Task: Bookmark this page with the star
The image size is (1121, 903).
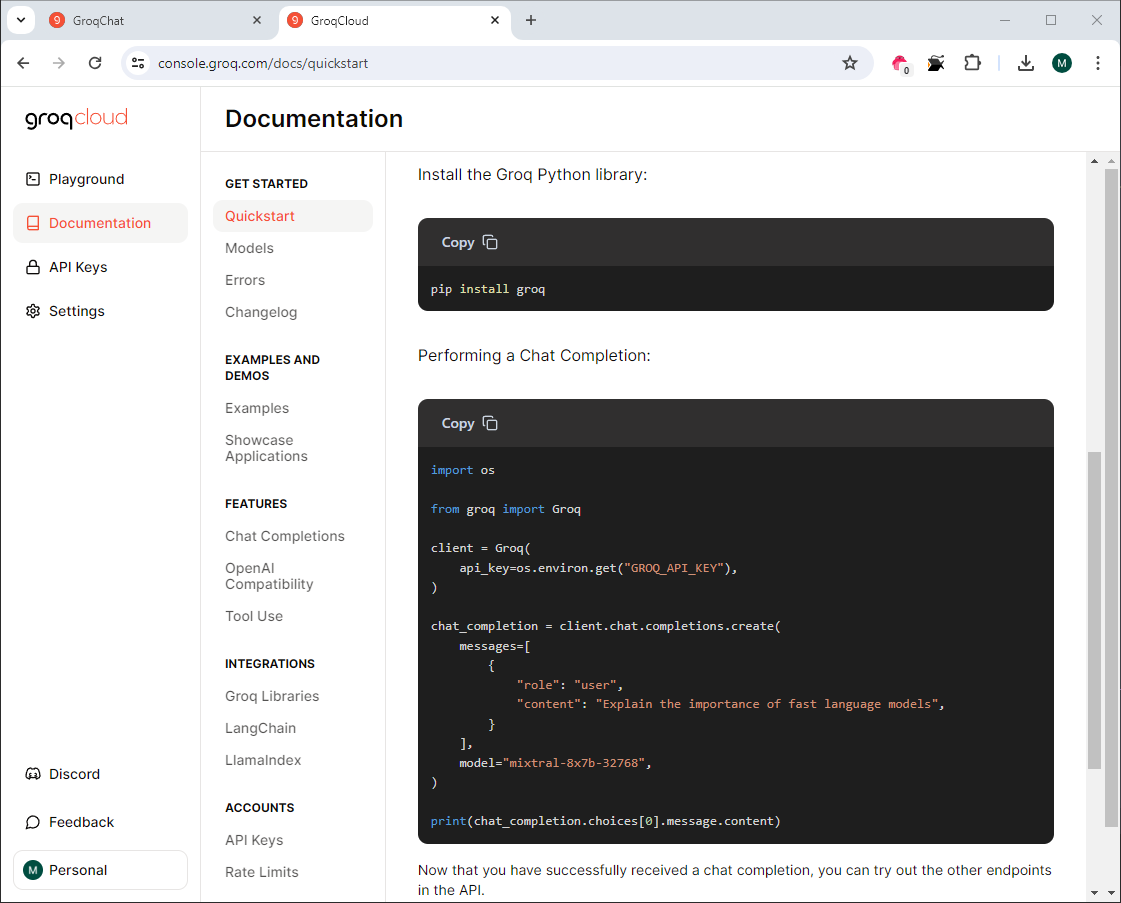Action: coord(849,63)
